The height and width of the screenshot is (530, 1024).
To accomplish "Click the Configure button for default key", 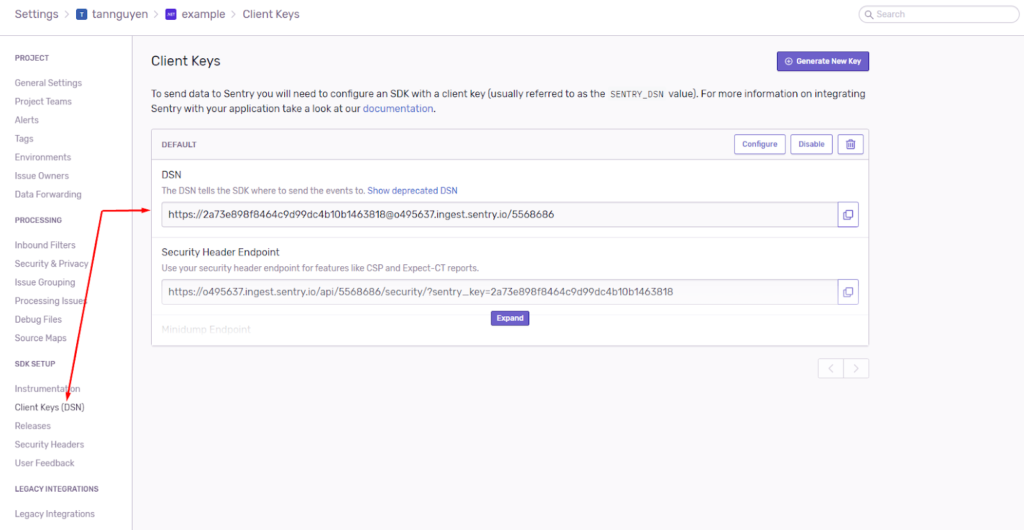I will pos(759,144).
